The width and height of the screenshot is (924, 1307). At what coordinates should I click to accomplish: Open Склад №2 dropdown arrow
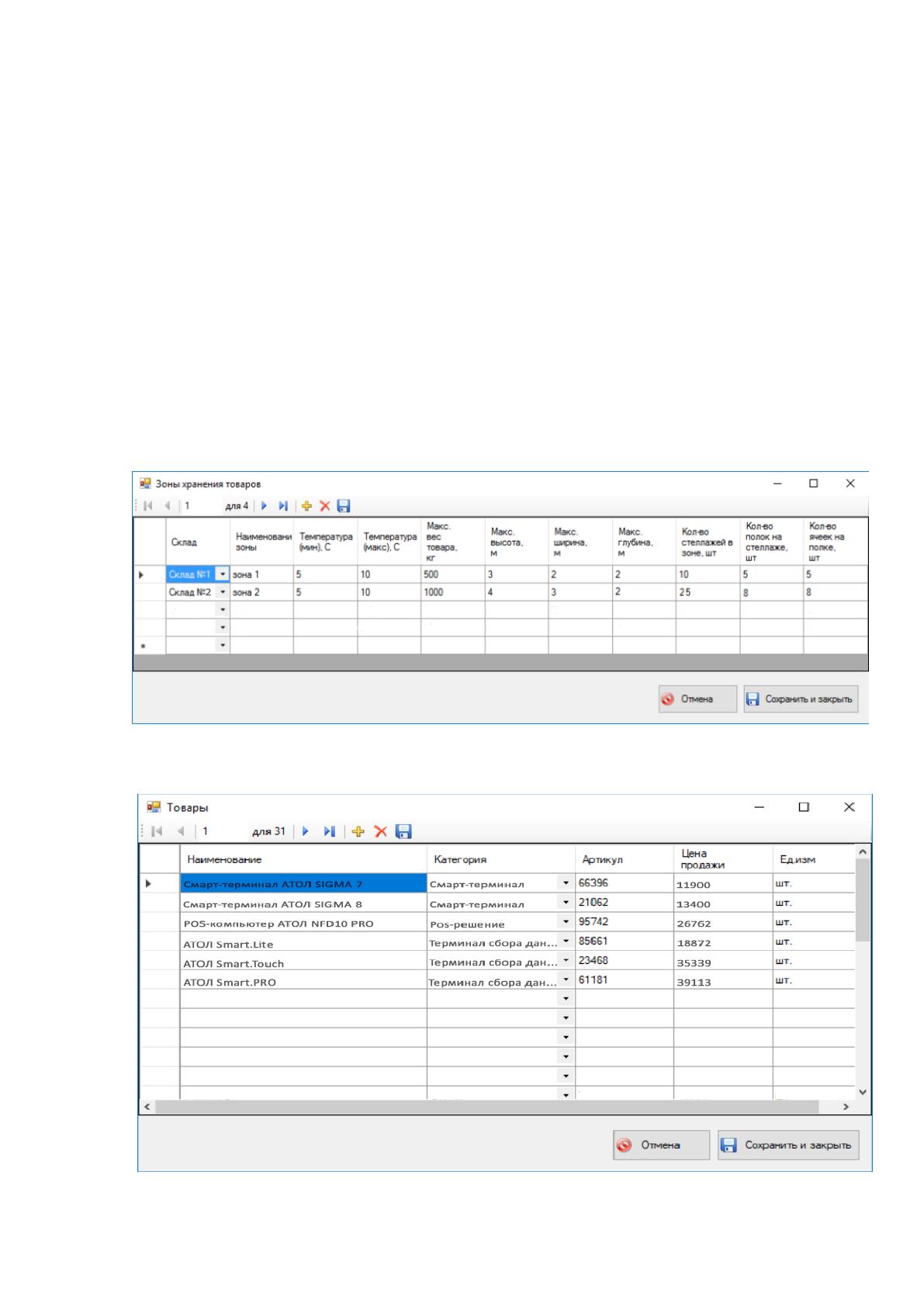[223, 592]
